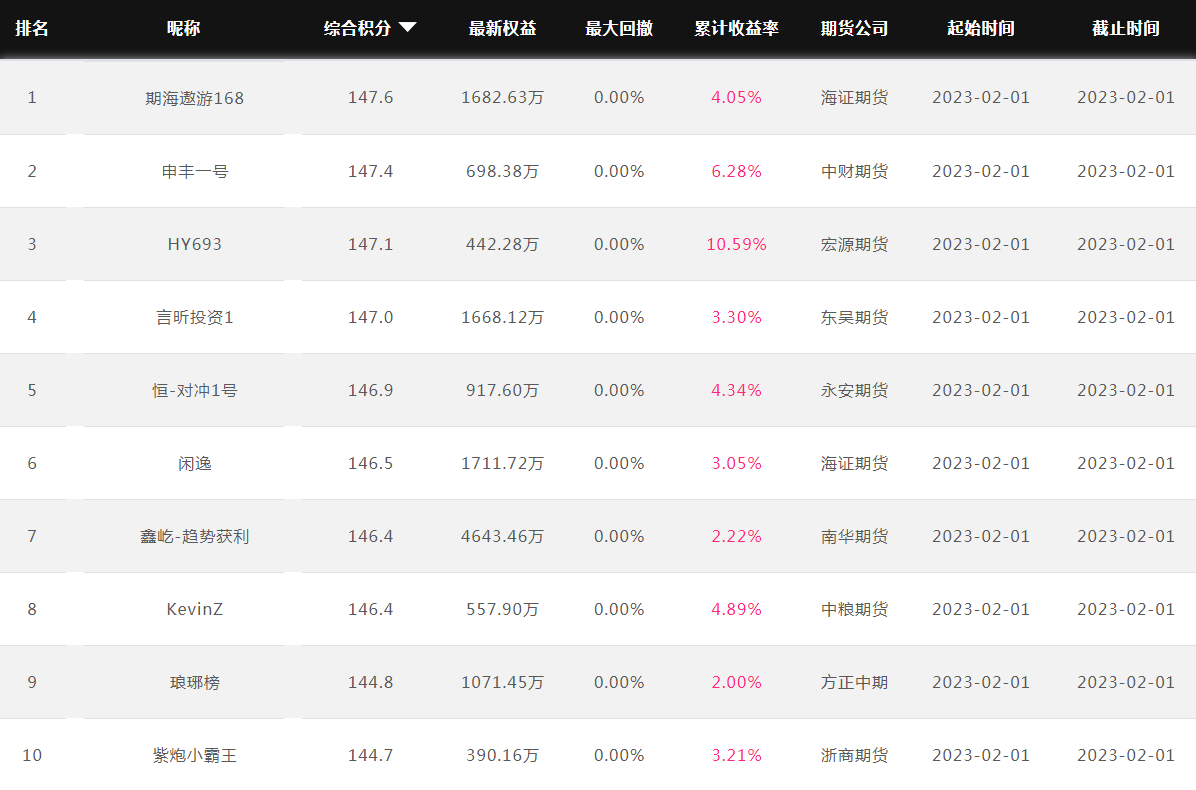Click futures company 东吴期货
Image resolution: width=1196 pixels, height=790 pixels.
[854, 317]
